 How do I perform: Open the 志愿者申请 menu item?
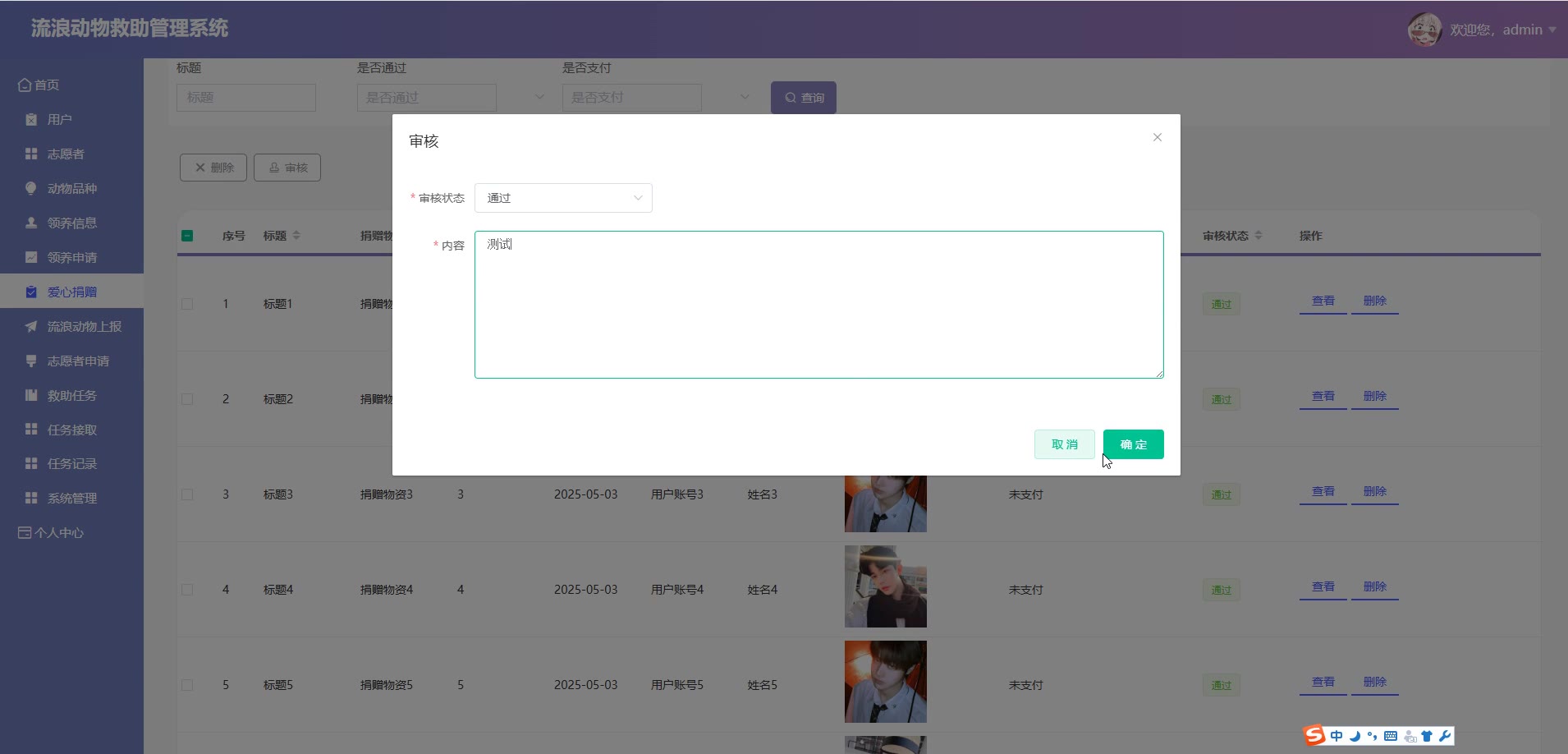pos(78,361)
